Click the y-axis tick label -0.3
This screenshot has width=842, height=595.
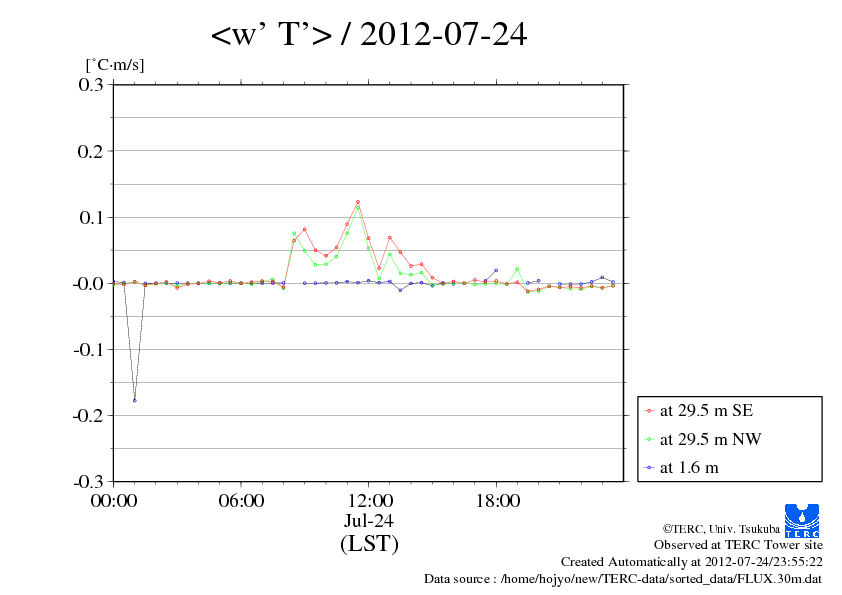pyautogui.click(x=88, y=482)
